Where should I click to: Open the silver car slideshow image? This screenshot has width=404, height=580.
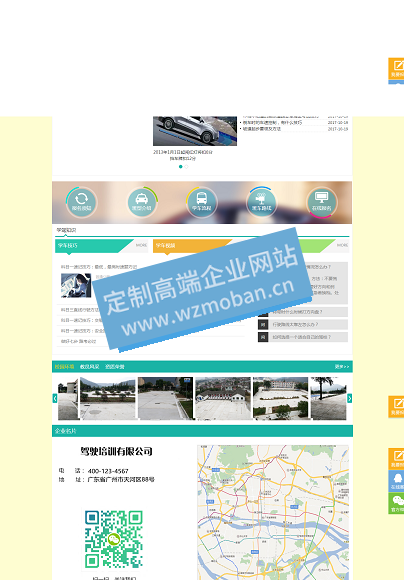pyautogui.click(x=195, y=131)
